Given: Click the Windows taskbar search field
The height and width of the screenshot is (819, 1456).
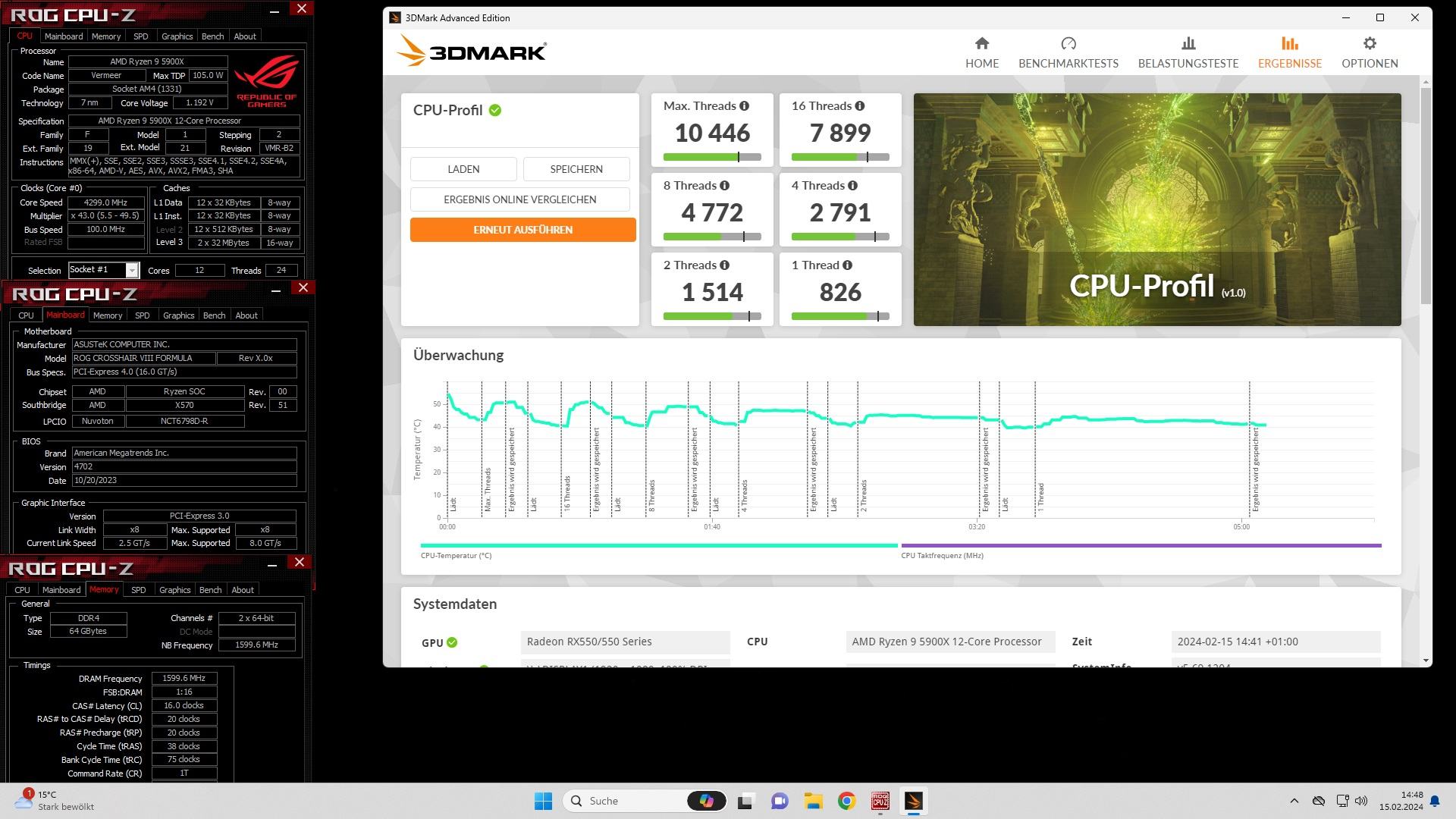Looking at the screenshot, I should pos(645,801).
